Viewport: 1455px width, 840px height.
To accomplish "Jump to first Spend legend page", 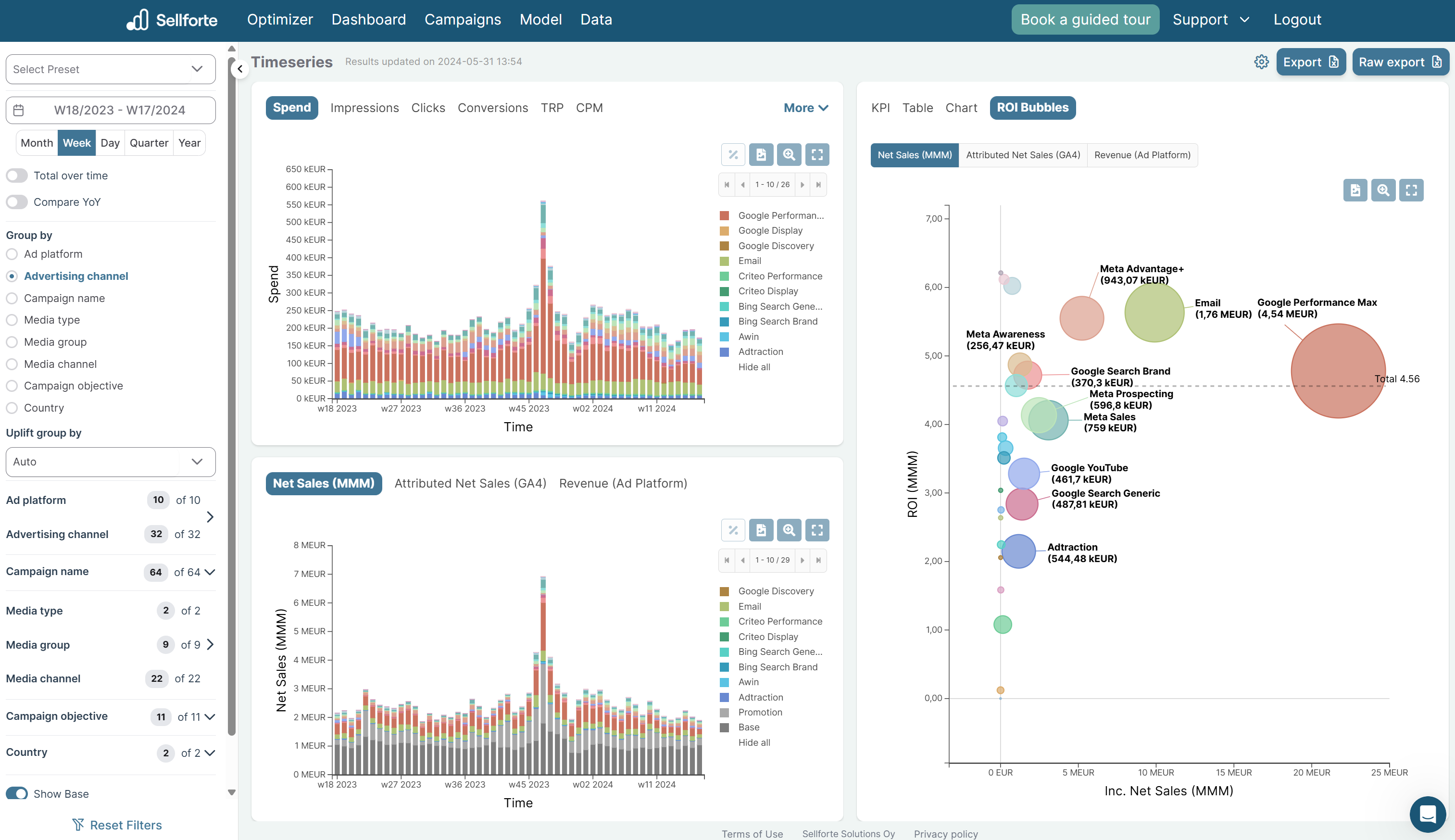I will (727, 185).
